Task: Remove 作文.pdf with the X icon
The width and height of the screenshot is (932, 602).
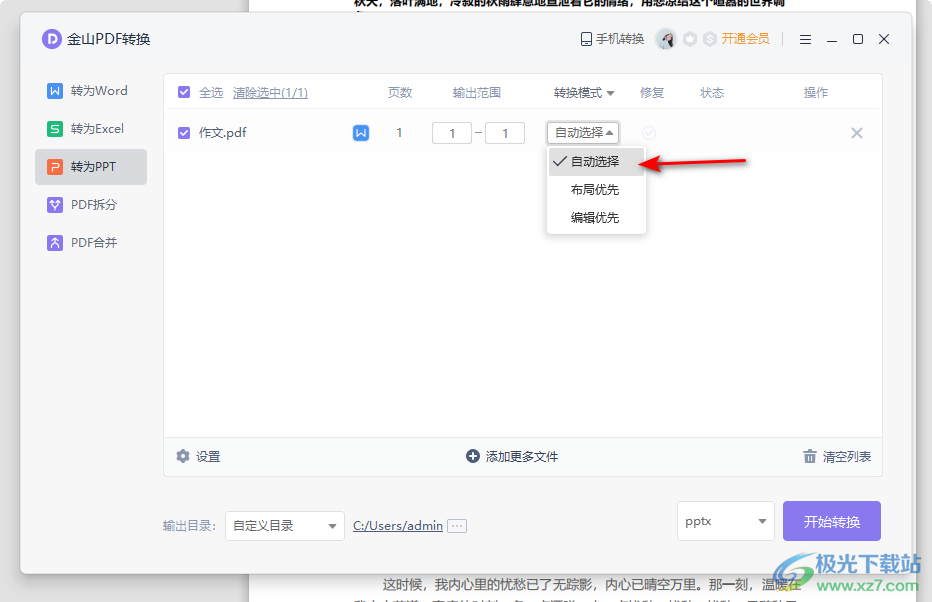Action: click(857, 133)
